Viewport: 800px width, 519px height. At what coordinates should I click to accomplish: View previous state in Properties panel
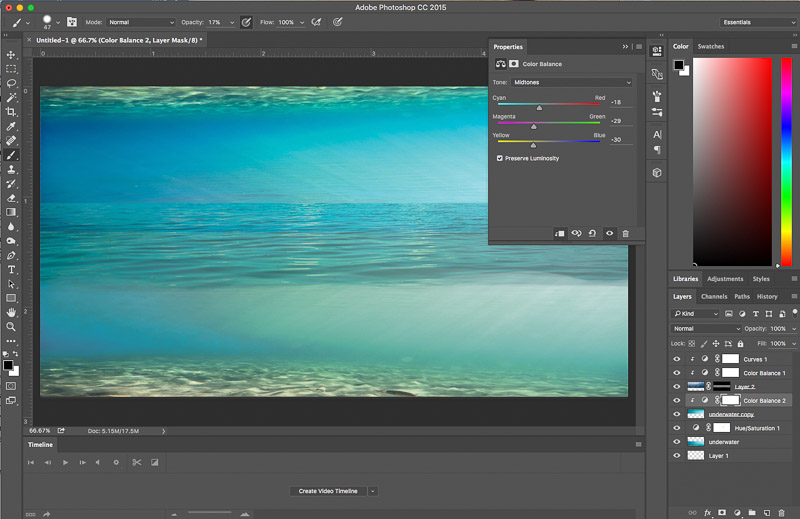coord(576,233)
